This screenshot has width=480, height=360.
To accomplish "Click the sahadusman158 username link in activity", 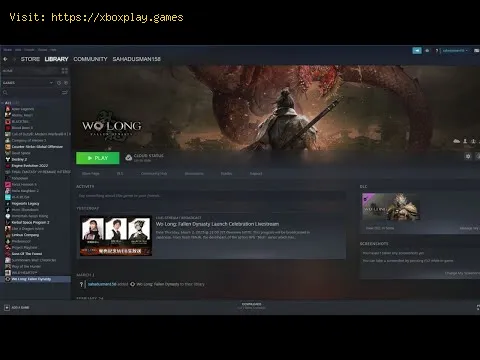I will click(x=102, y=284).
